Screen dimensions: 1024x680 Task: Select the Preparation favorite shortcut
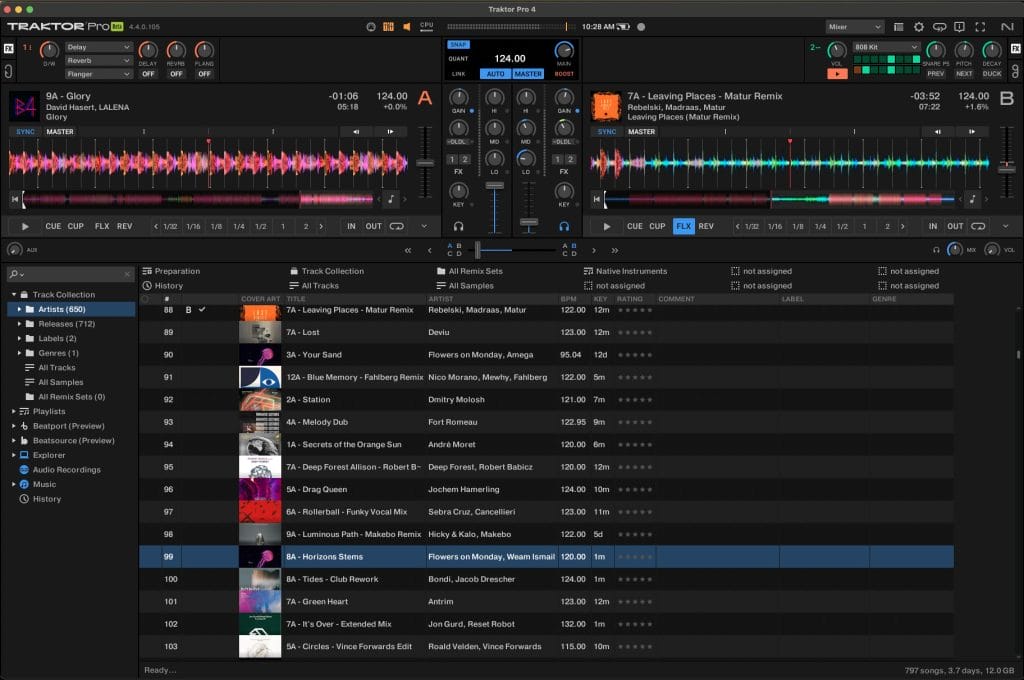coord(170,271)
